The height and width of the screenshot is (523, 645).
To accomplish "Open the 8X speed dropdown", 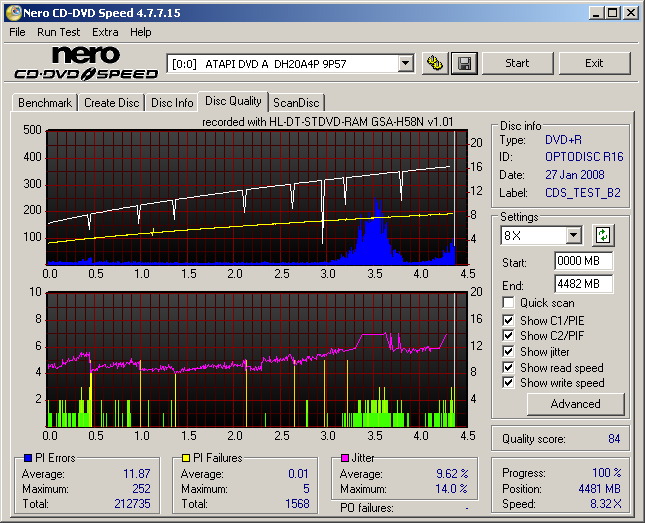I will tap(573, 235).
